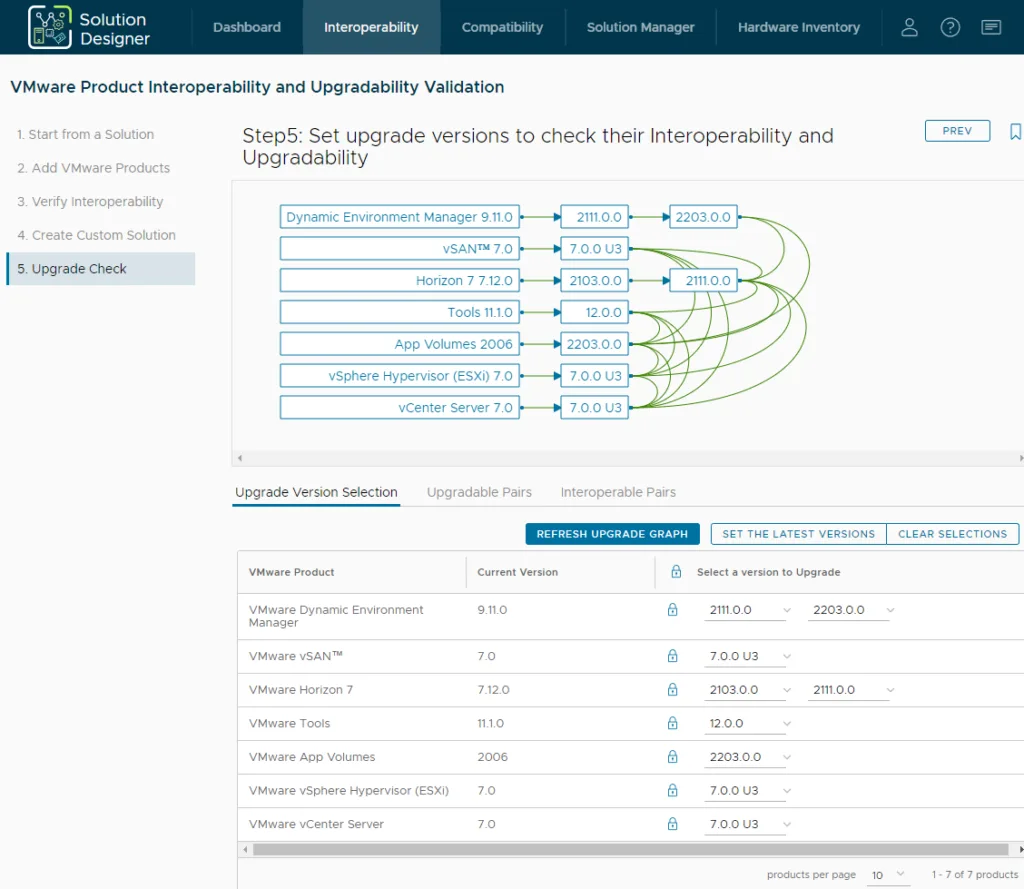Go to the Dashboard menu
This screenshot has width=1024, height=889.
click(x=247, y=27)
